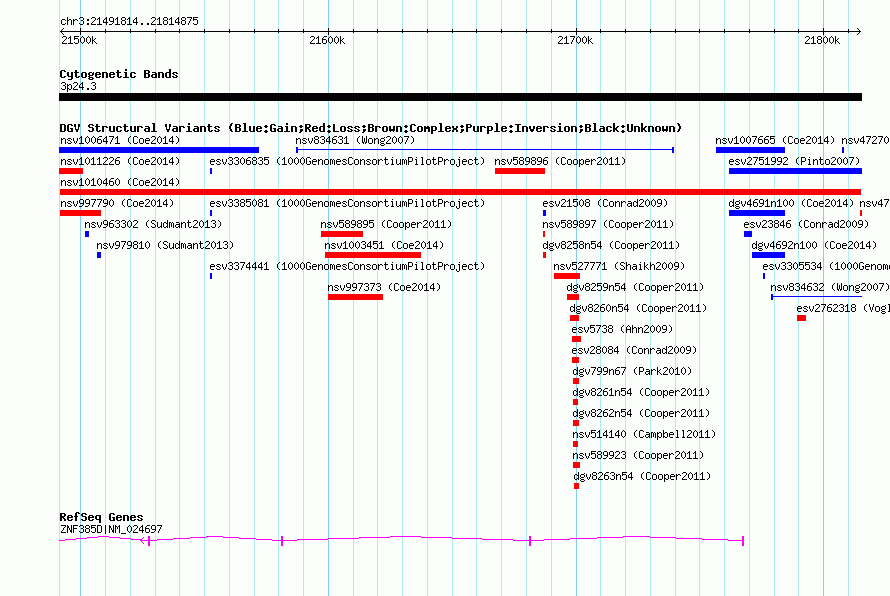This screenshot has width=890, height=596.
Task: Click the nsv589895 (Cooper2011) red bar
Action: 342,234
